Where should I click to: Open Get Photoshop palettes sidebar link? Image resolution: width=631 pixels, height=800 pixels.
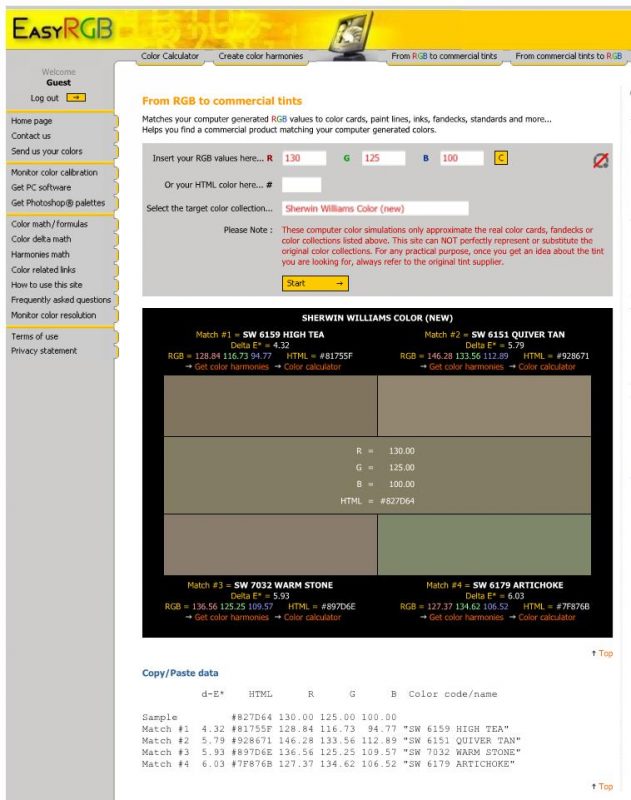click(x=57, y=202)
